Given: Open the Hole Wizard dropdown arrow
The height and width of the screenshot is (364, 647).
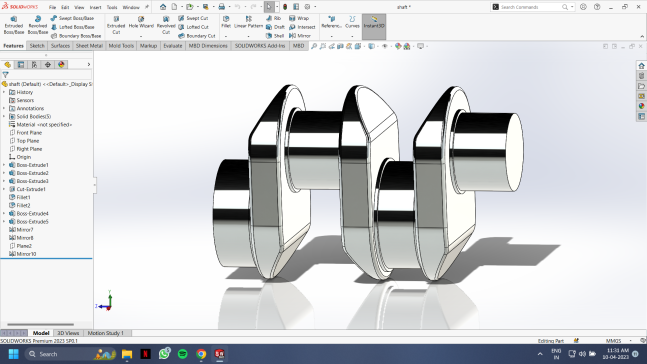Looking at the screenshot, I should 141,36.
